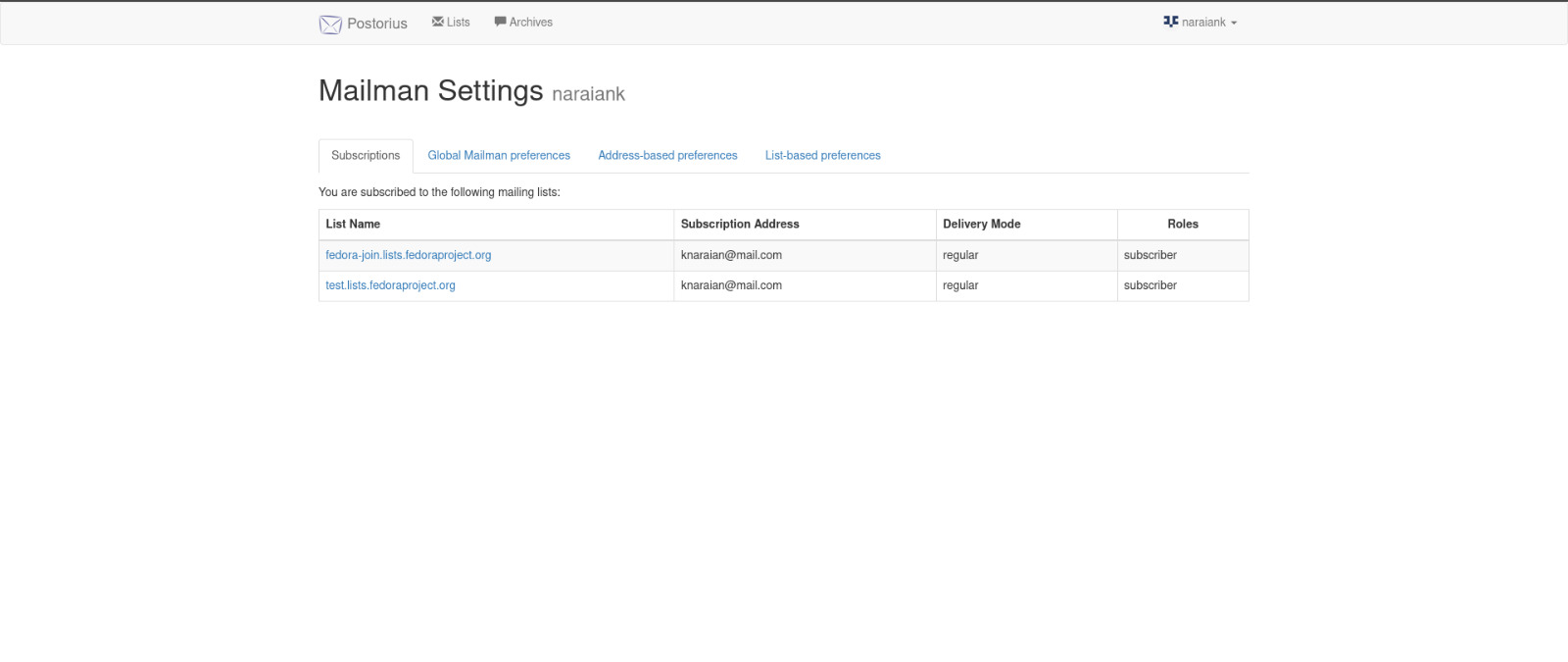Open test.lists.fedoraproject.org list link
The image size is (1568, 662).
click(390, 285)
